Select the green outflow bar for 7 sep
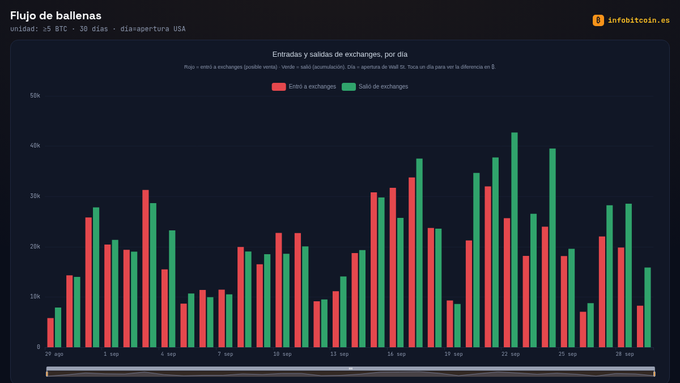Image resolution: width=680 pixels, height=383 pixels. click(229, 321)
